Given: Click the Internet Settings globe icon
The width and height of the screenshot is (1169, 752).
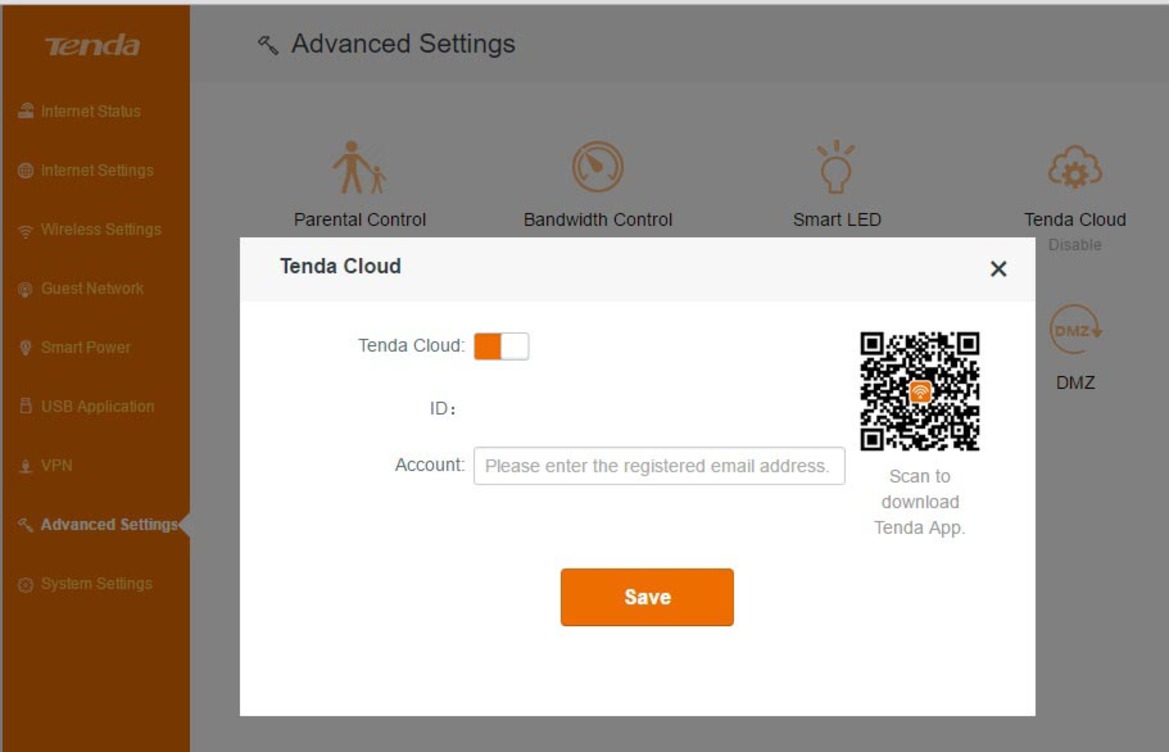Looking at the screenshot, I should click(x=25, y=171).
